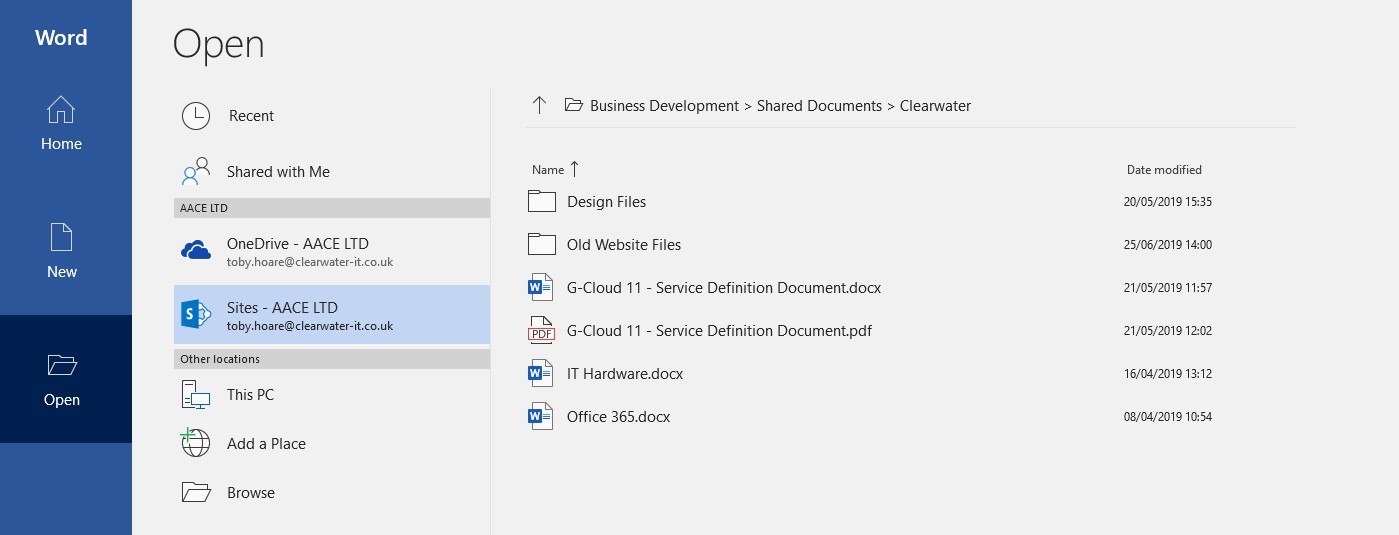Open IT Hardware.docx file name

click(625, 374)
